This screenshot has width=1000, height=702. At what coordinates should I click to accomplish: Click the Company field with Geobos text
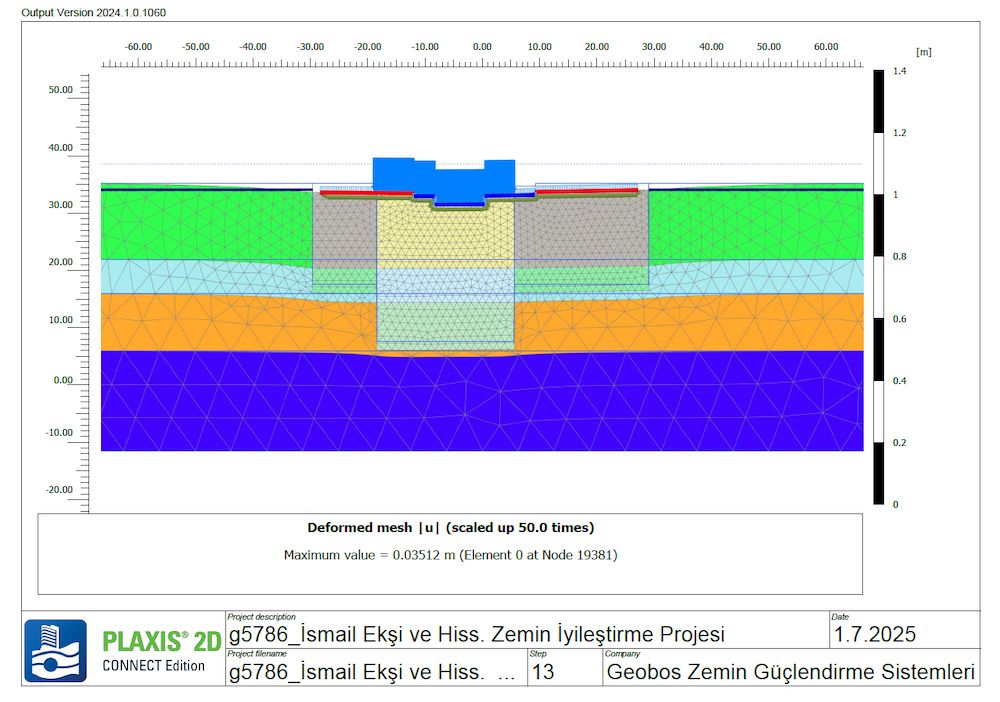(x=790, y=672)
